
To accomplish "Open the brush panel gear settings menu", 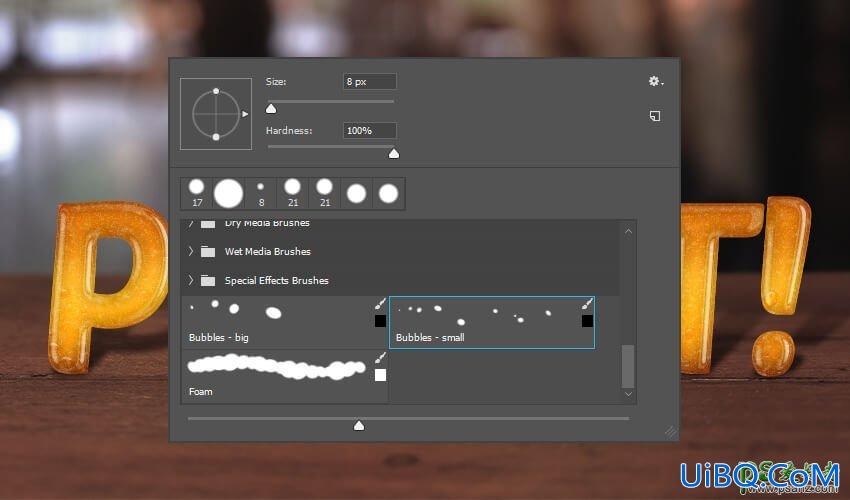I will 656,81.
